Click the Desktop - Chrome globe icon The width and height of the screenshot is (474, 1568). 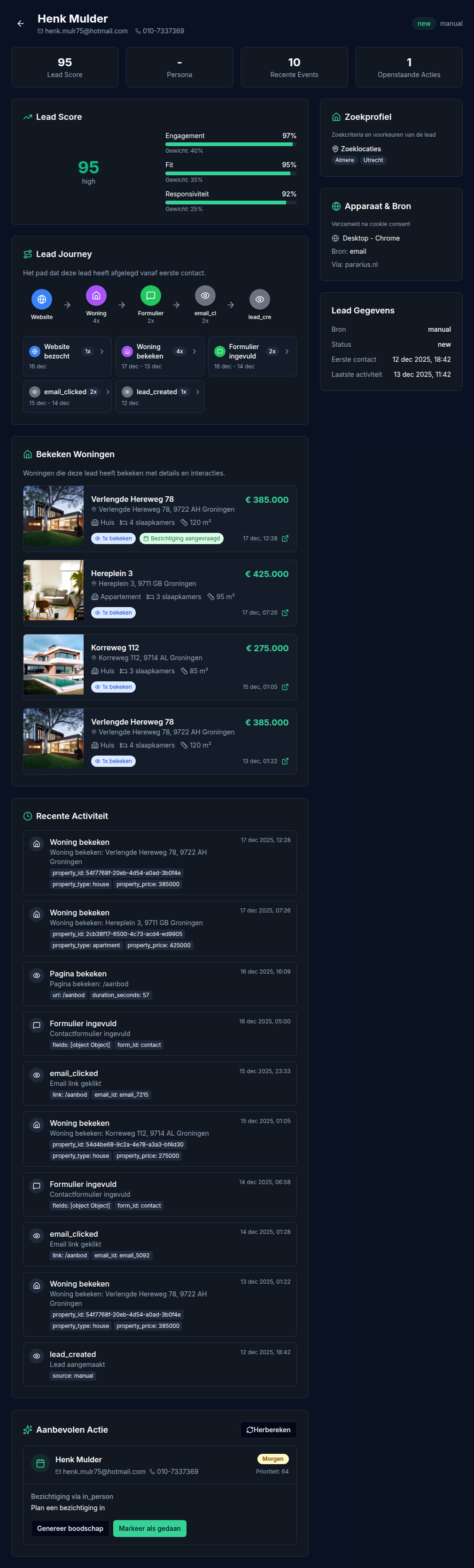point(334,239)
